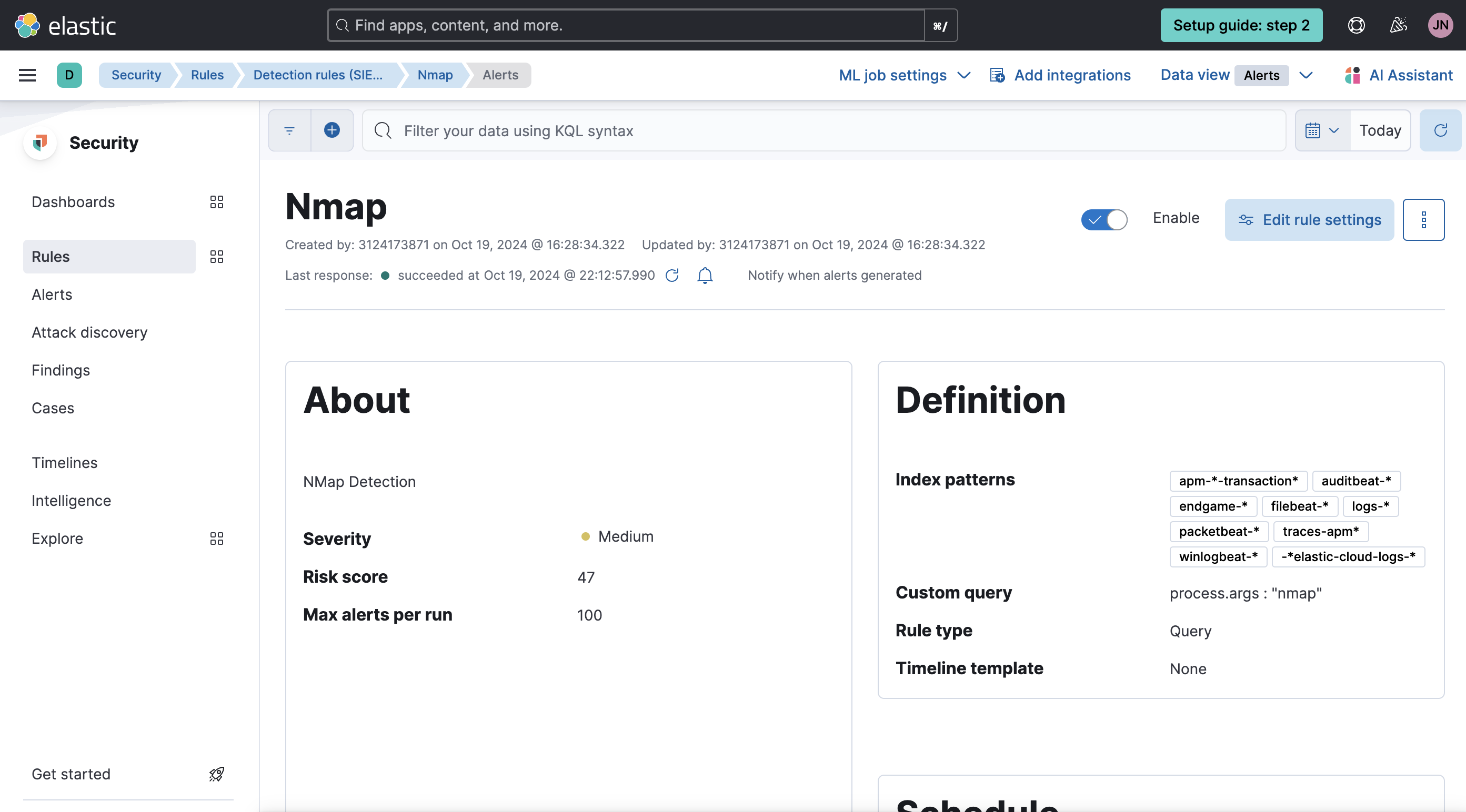Open the JN user avatar menu

(1440, 25)
